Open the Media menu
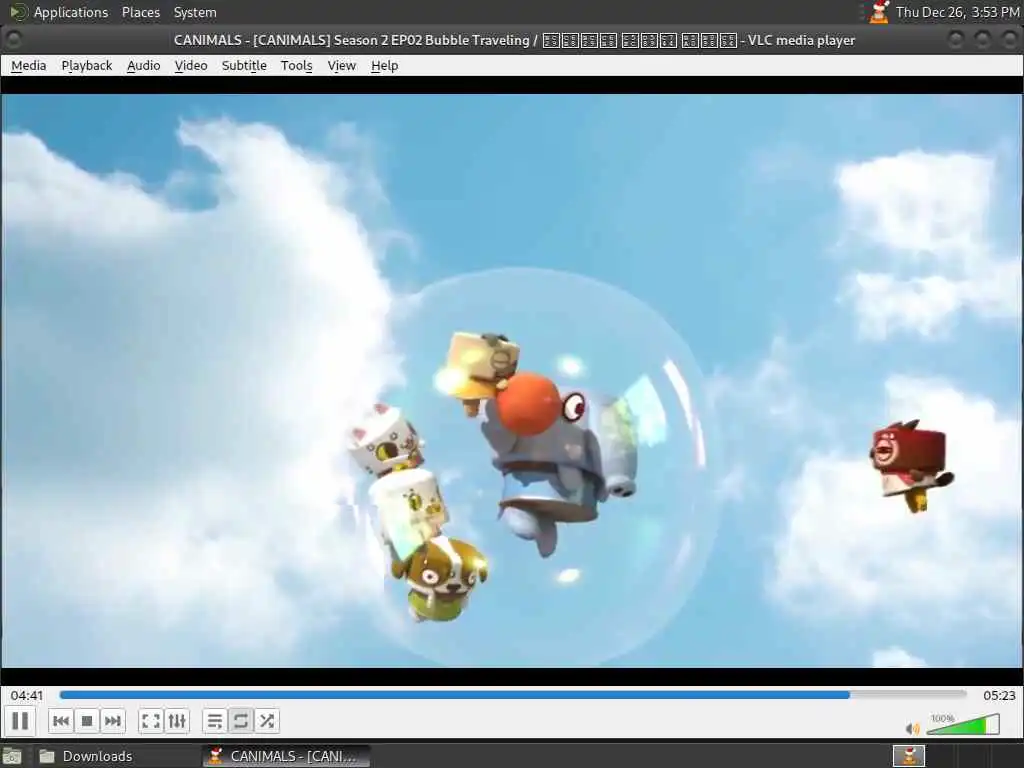The width and height of the screenshot is (1024, 768). pos(29,65)
